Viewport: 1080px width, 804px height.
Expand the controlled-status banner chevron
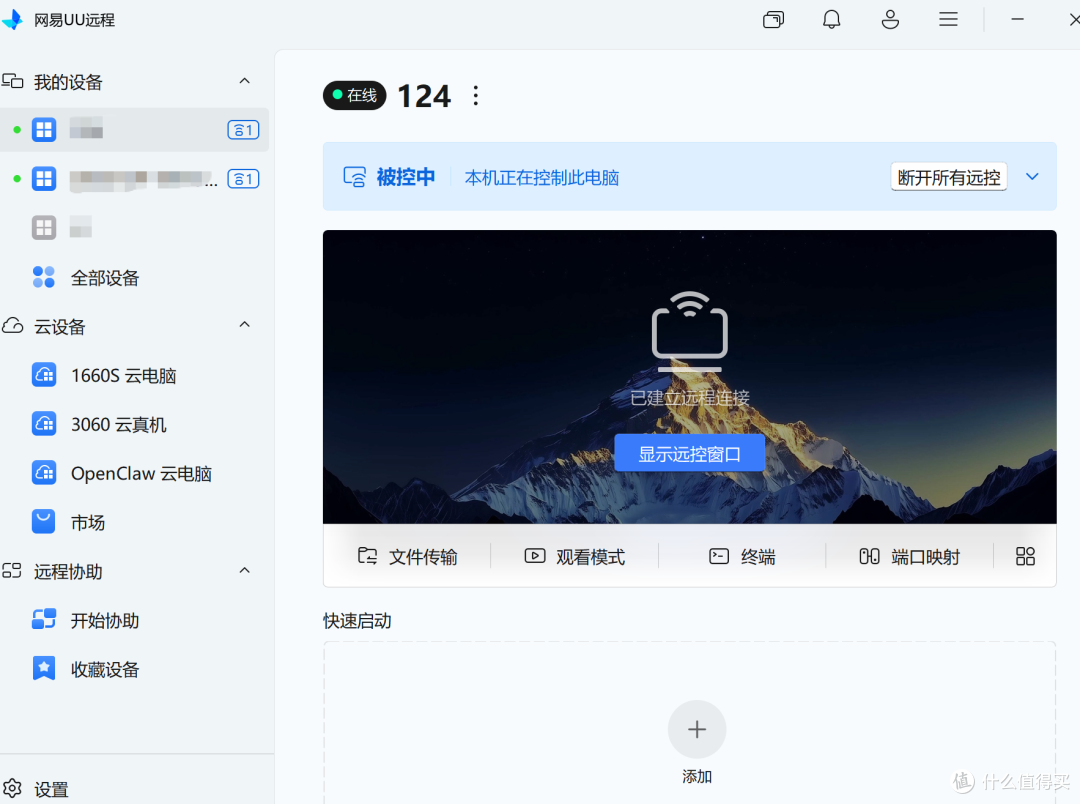click(1032, 176)
